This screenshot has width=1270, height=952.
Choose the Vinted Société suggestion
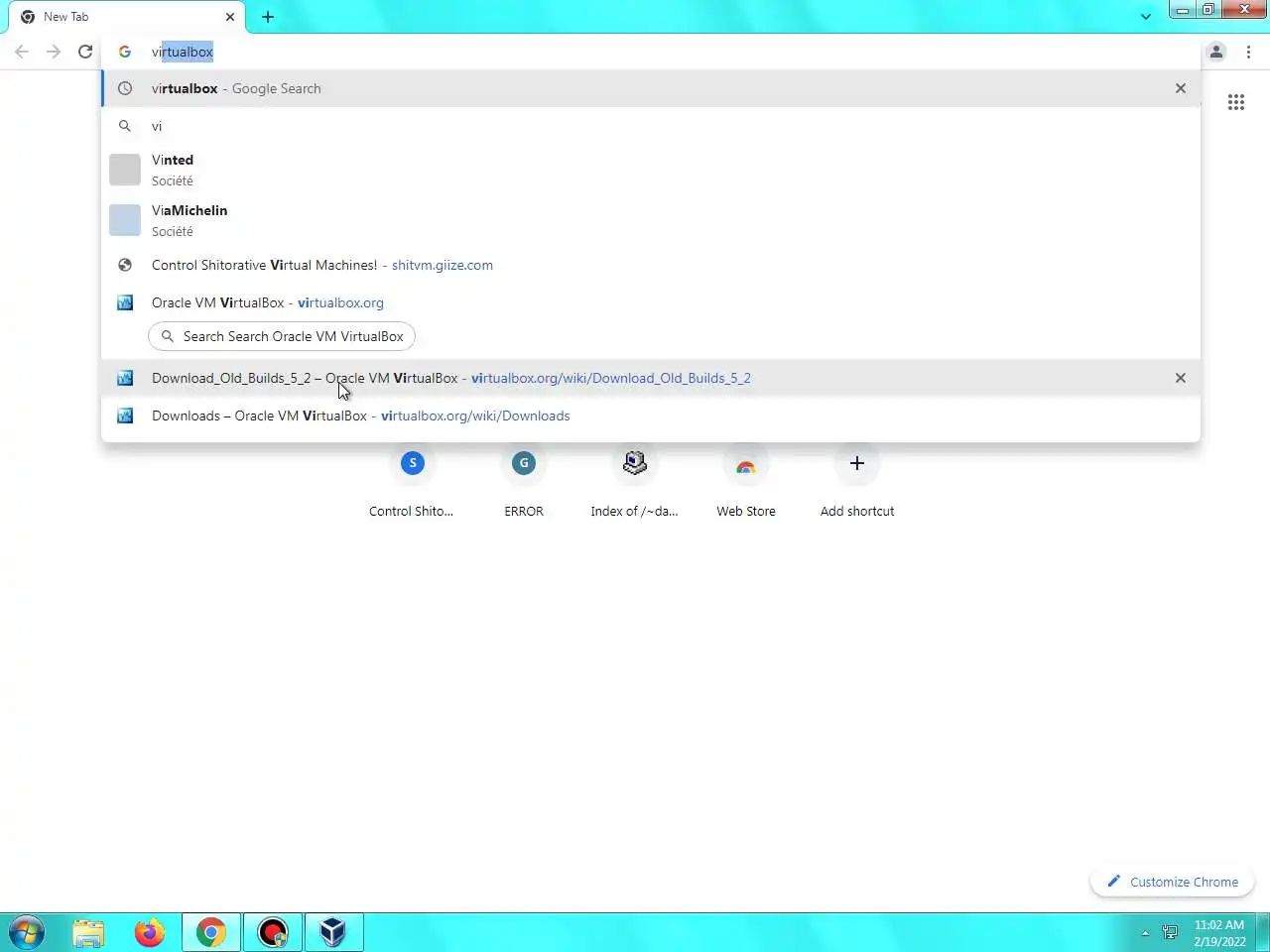651,170
